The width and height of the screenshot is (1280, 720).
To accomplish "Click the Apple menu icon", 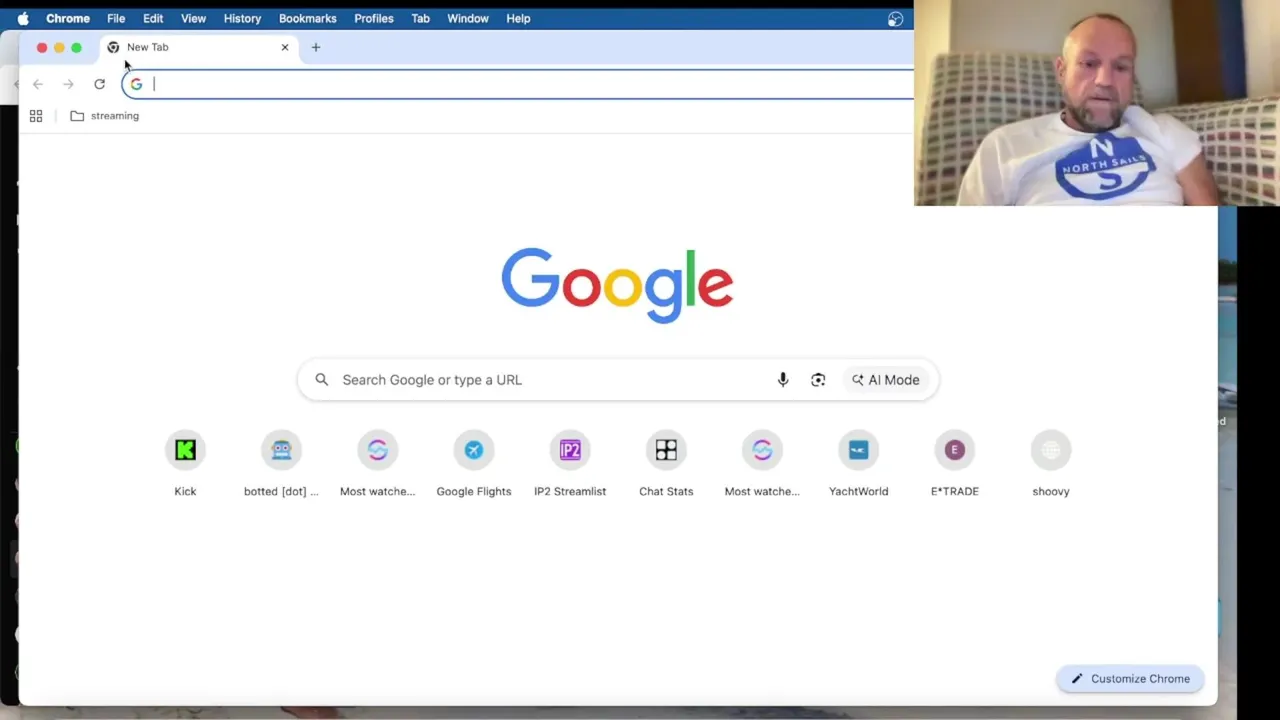I will (x=23, y=18).
